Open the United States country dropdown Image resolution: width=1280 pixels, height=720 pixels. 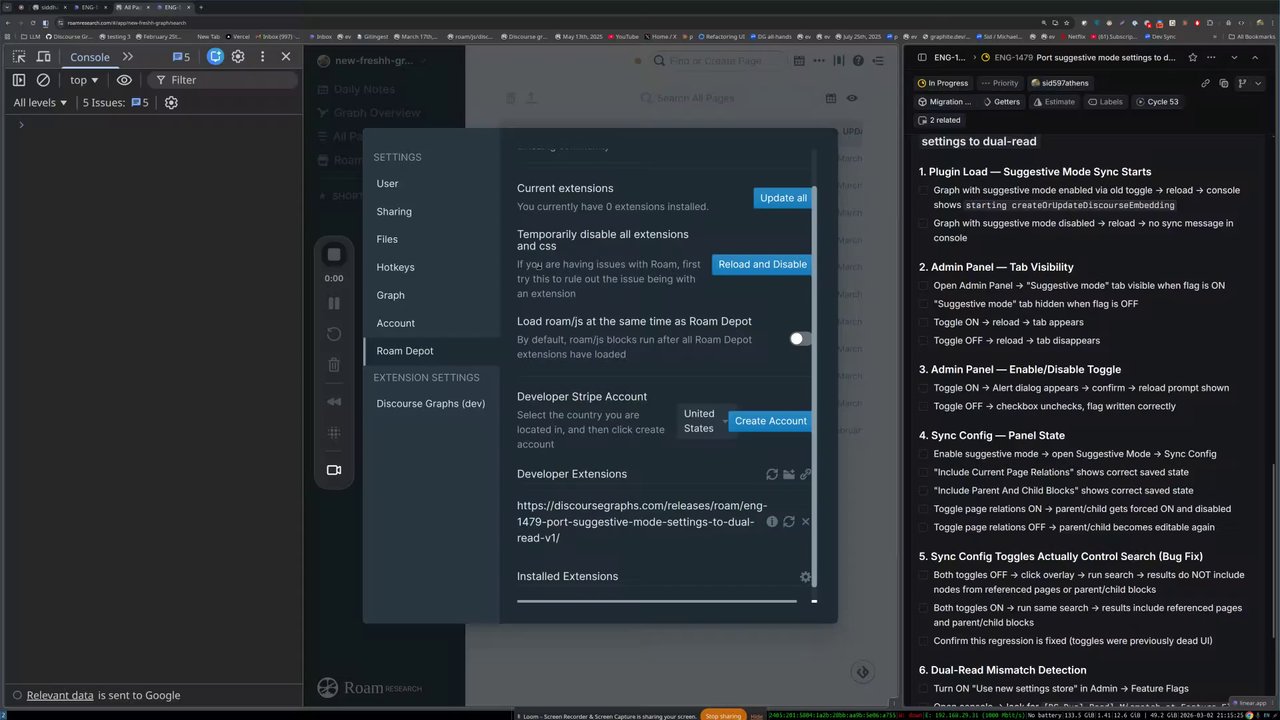pyautogui.click(x=703, y=421)
